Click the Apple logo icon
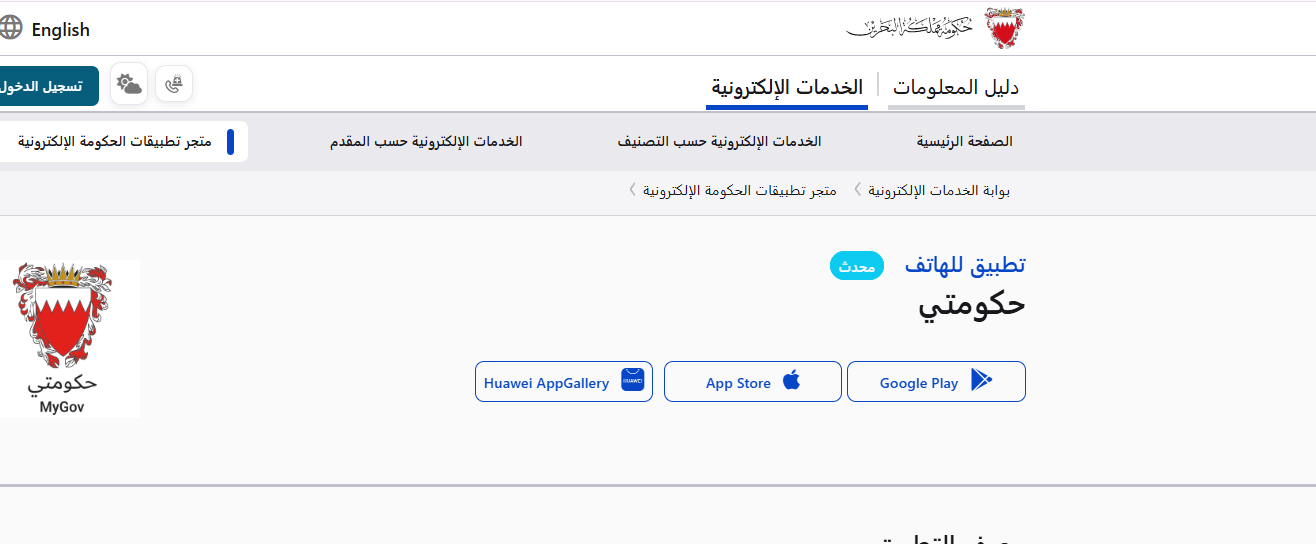Viewport: 1316px width, 544px height. click(x=791, y=380)
